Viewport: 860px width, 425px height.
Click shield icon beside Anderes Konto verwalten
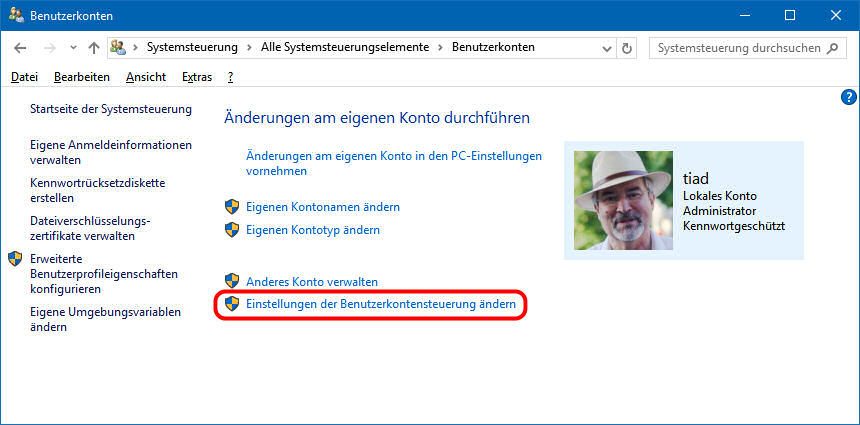tap(232, 282)
